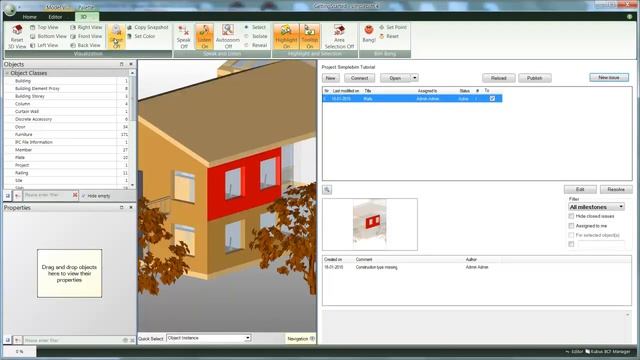
Task: Switch to Bottom View
Action: [x=48, y=36]
